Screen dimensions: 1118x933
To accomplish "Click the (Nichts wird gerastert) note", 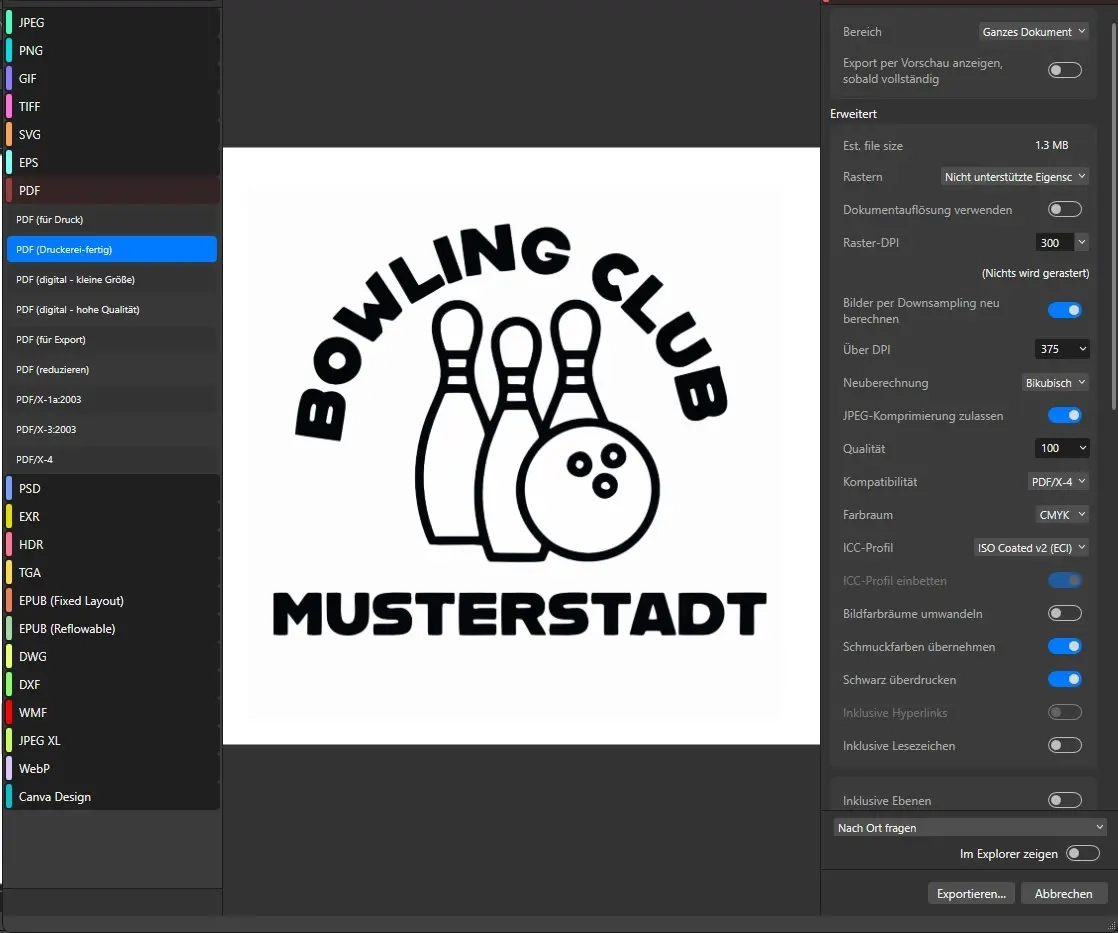I will point(1035,273).
